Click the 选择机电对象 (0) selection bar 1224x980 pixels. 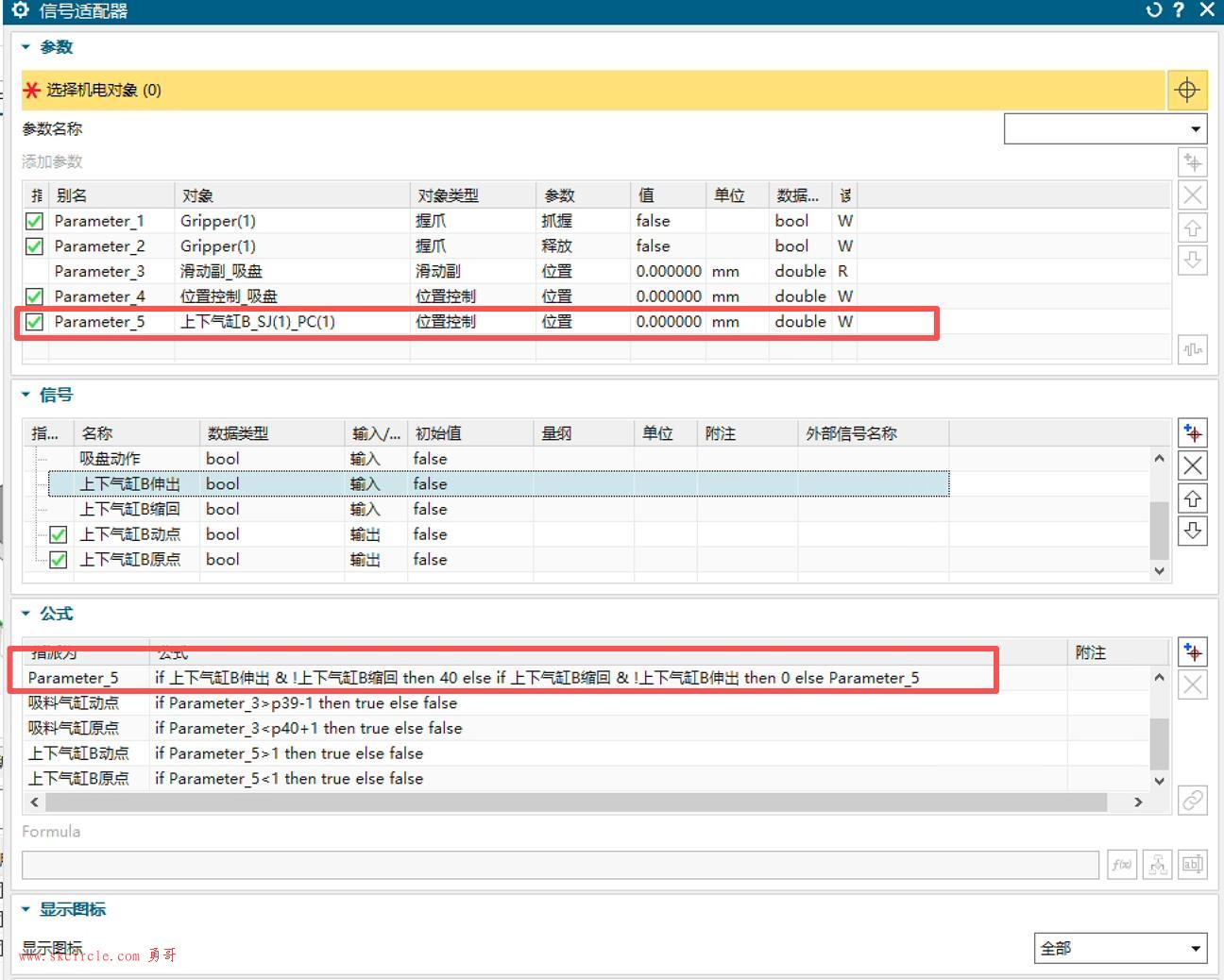tap(593, 90)
